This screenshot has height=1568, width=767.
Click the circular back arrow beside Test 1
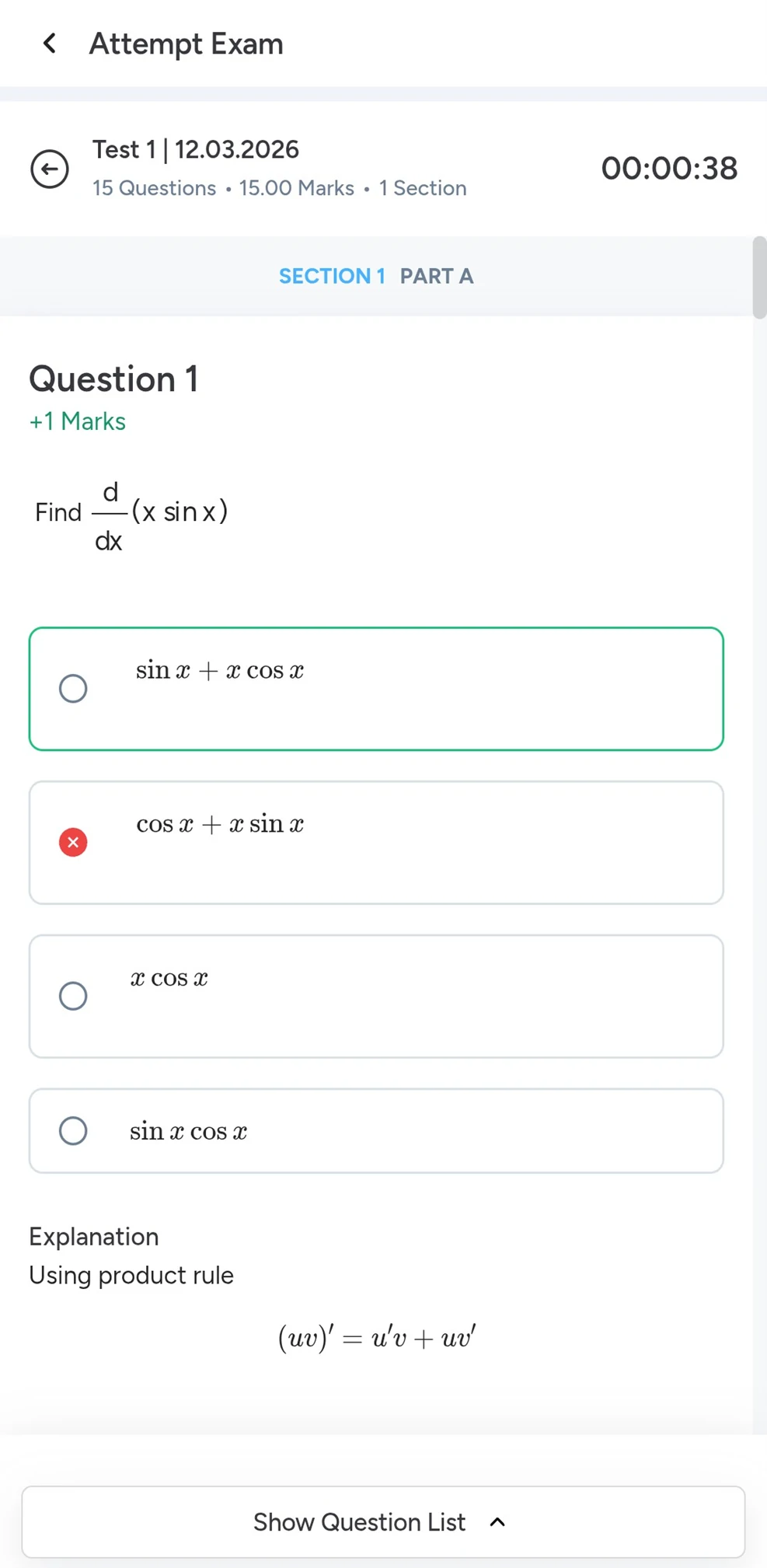point(50,169)
